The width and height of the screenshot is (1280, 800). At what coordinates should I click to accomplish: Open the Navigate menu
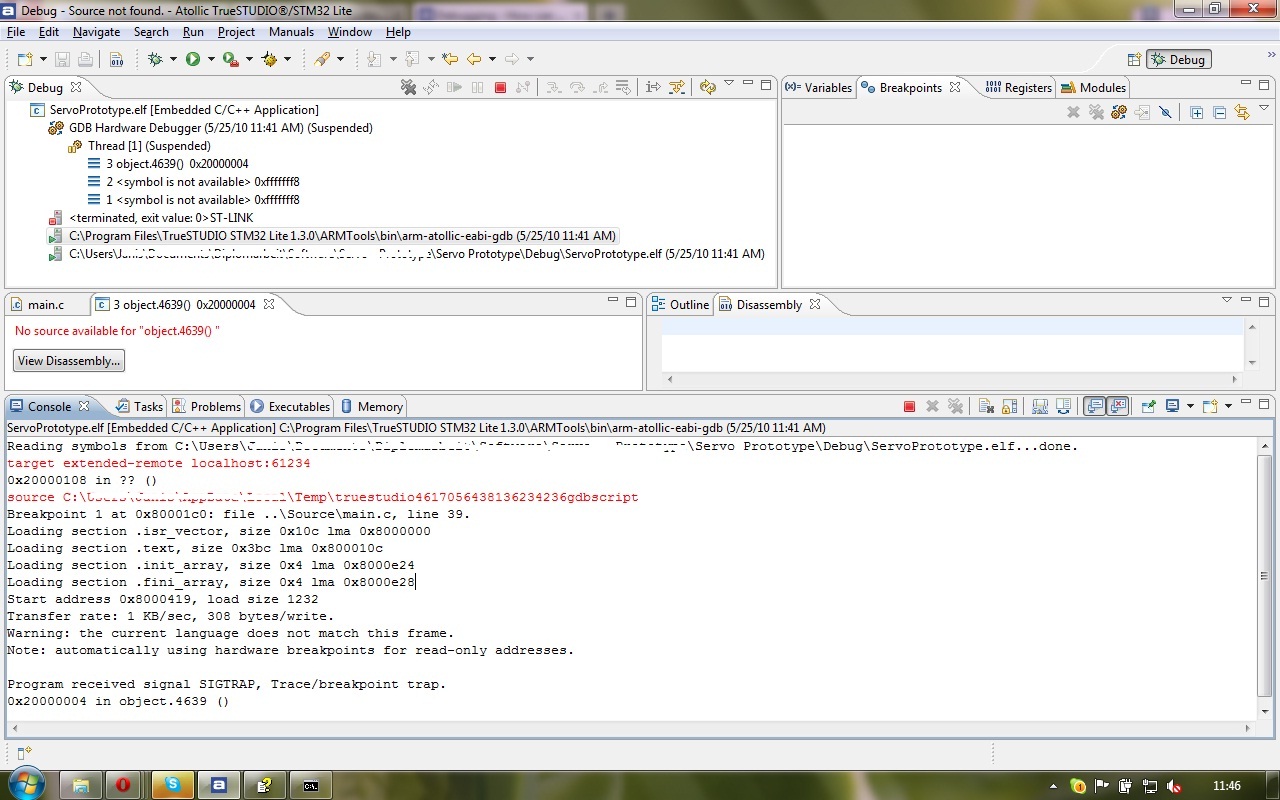[x=96, y=32]
